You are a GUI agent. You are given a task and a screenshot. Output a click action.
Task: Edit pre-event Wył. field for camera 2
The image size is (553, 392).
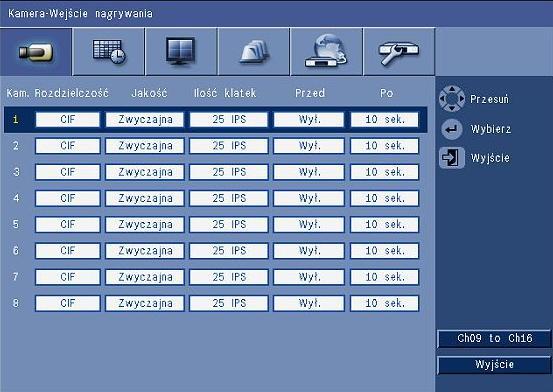(x=309, y=146)
